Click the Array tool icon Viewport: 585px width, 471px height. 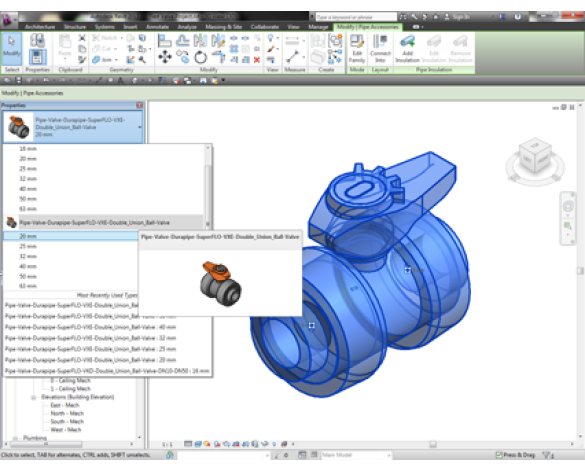click(x=234, y=49)
